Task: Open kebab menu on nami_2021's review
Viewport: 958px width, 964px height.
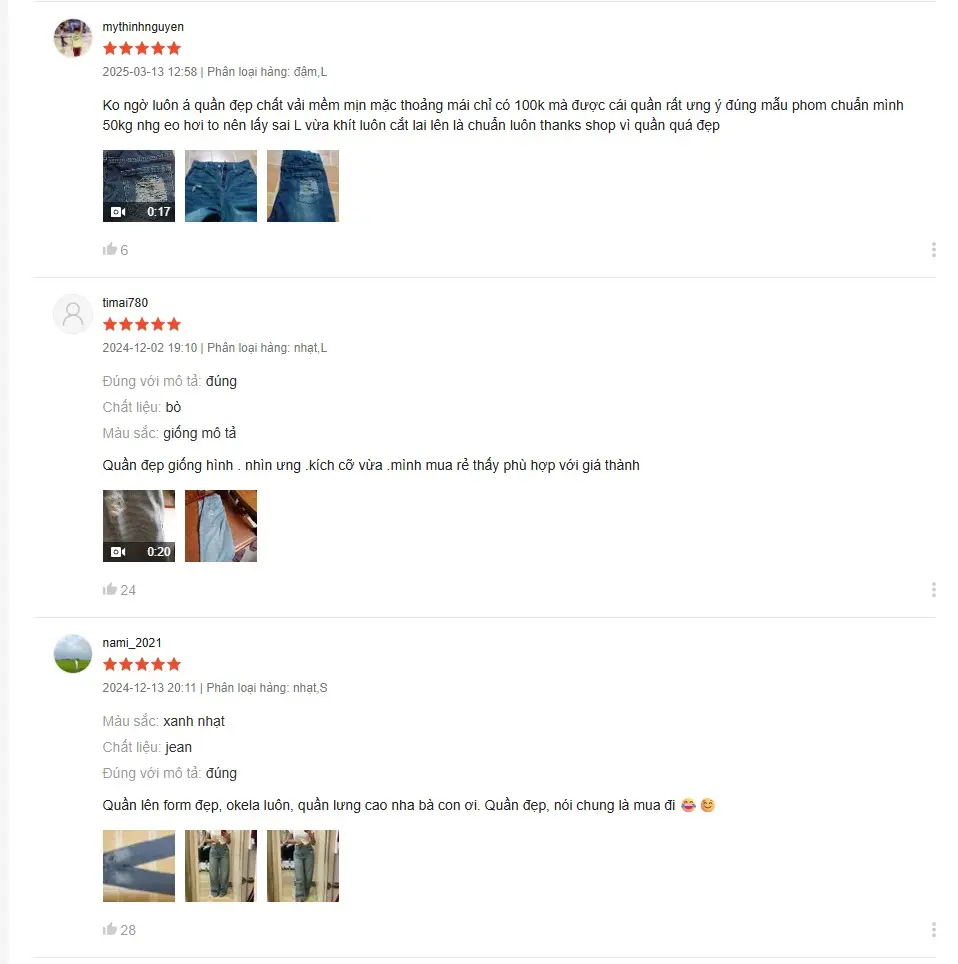Action: pos(933,930)
